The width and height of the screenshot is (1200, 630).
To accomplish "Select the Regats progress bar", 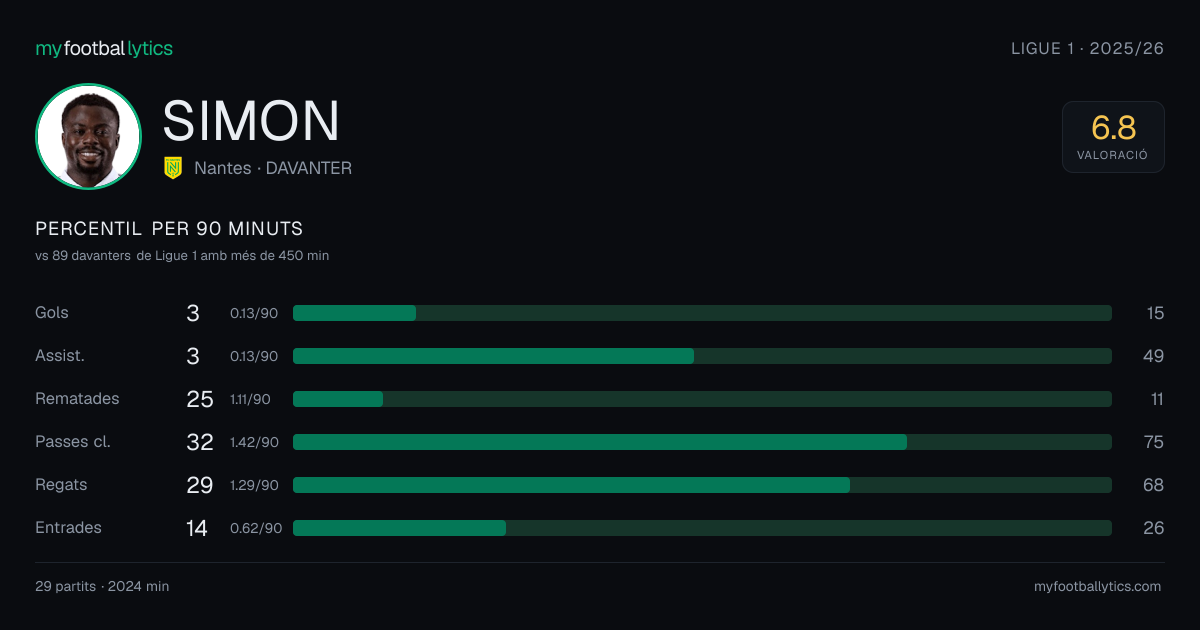I will pyautogui.click(x=702, y=485).
